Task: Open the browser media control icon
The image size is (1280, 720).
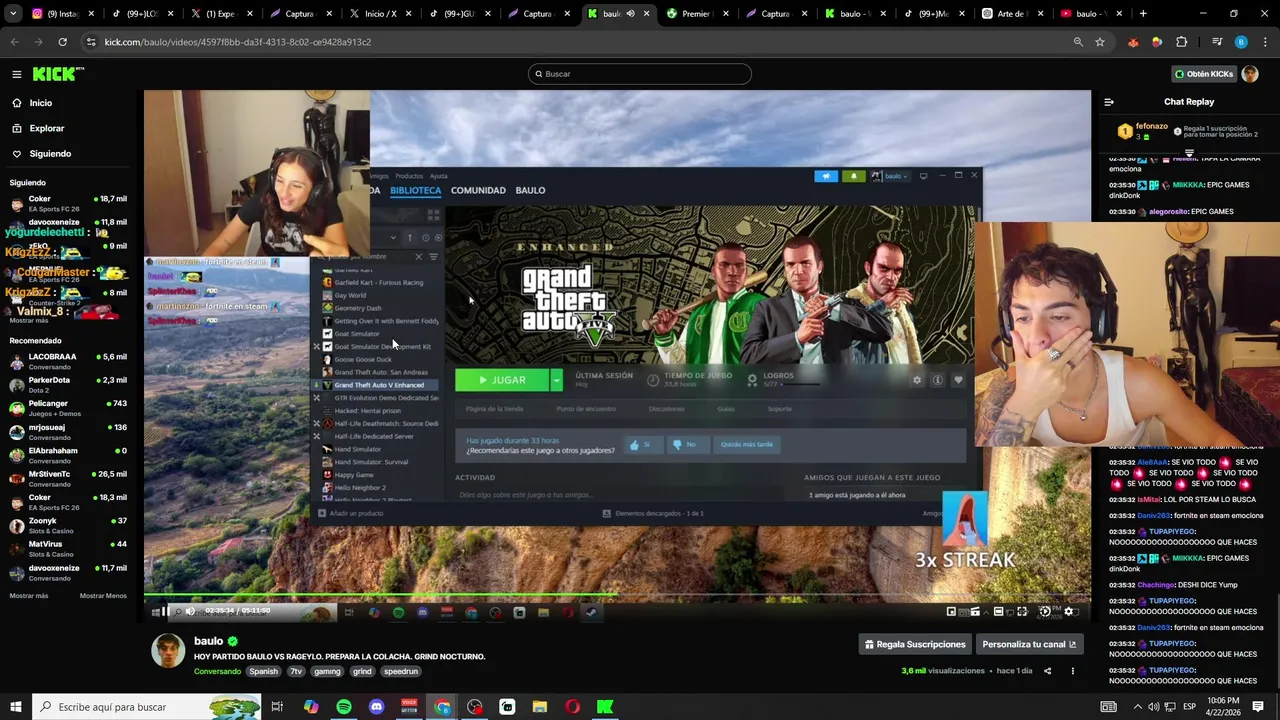Action: coord(1217,42)
